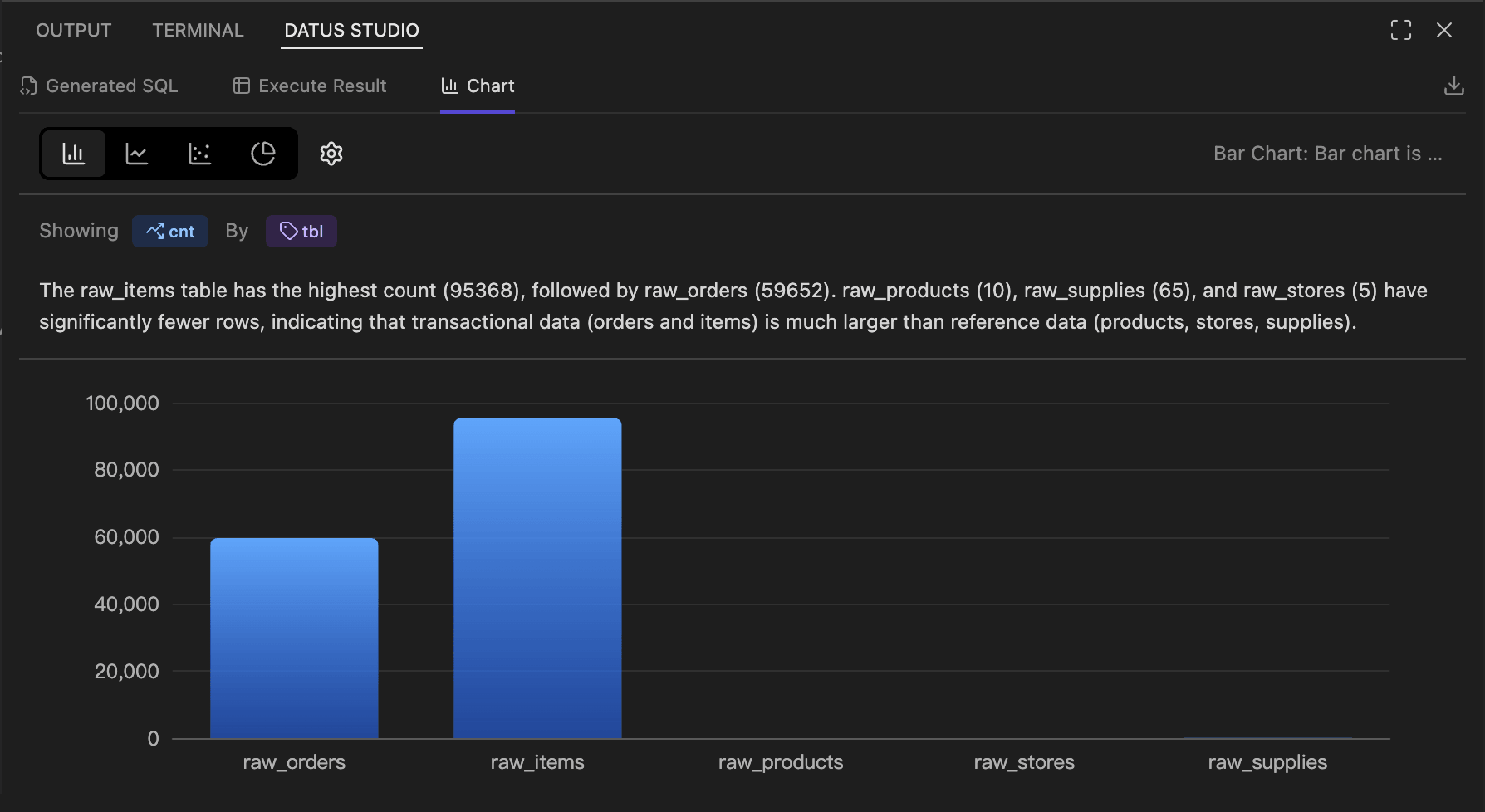
Task: Click the By label text
Action: 237,231
